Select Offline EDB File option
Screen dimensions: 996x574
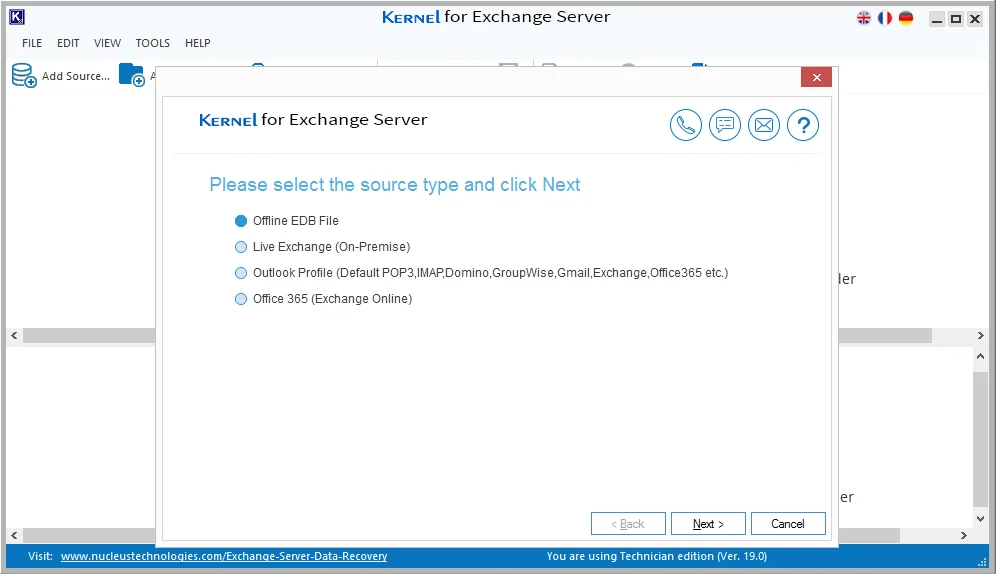coord(286,220)
